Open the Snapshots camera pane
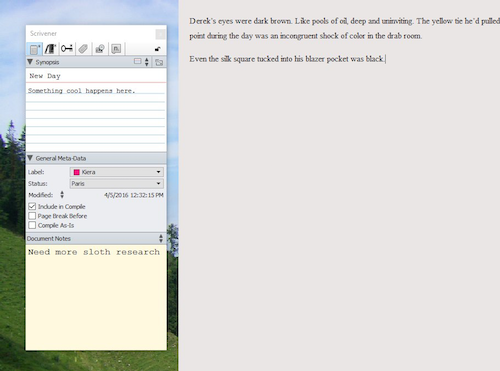500x371 pixels. [x=100, y=49]
